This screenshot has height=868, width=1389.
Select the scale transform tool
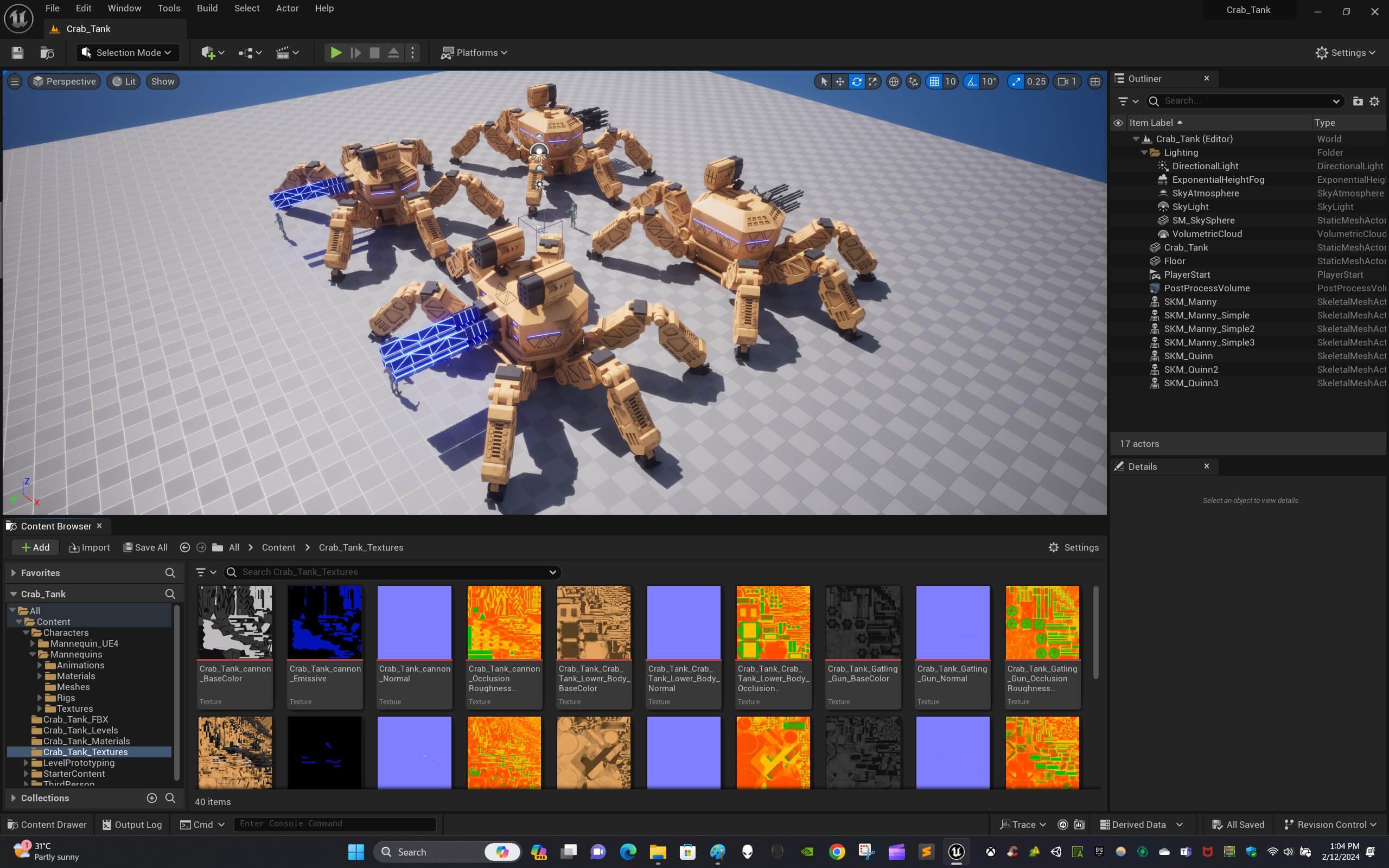pos(872,81)
